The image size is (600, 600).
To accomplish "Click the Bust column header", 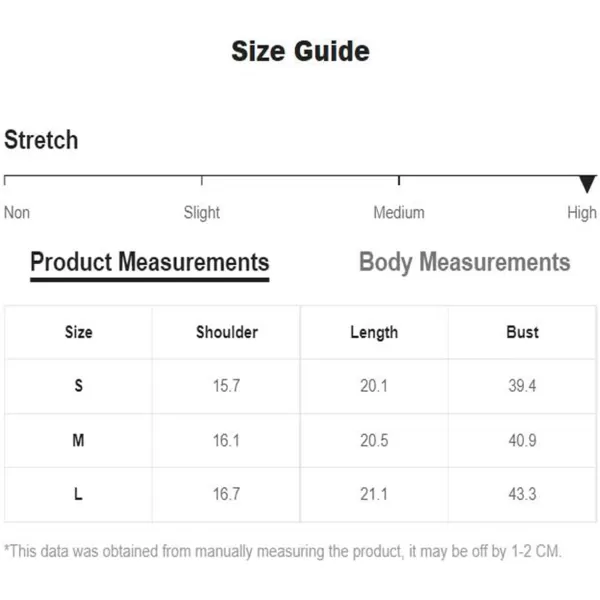I will tap(522, 332).
